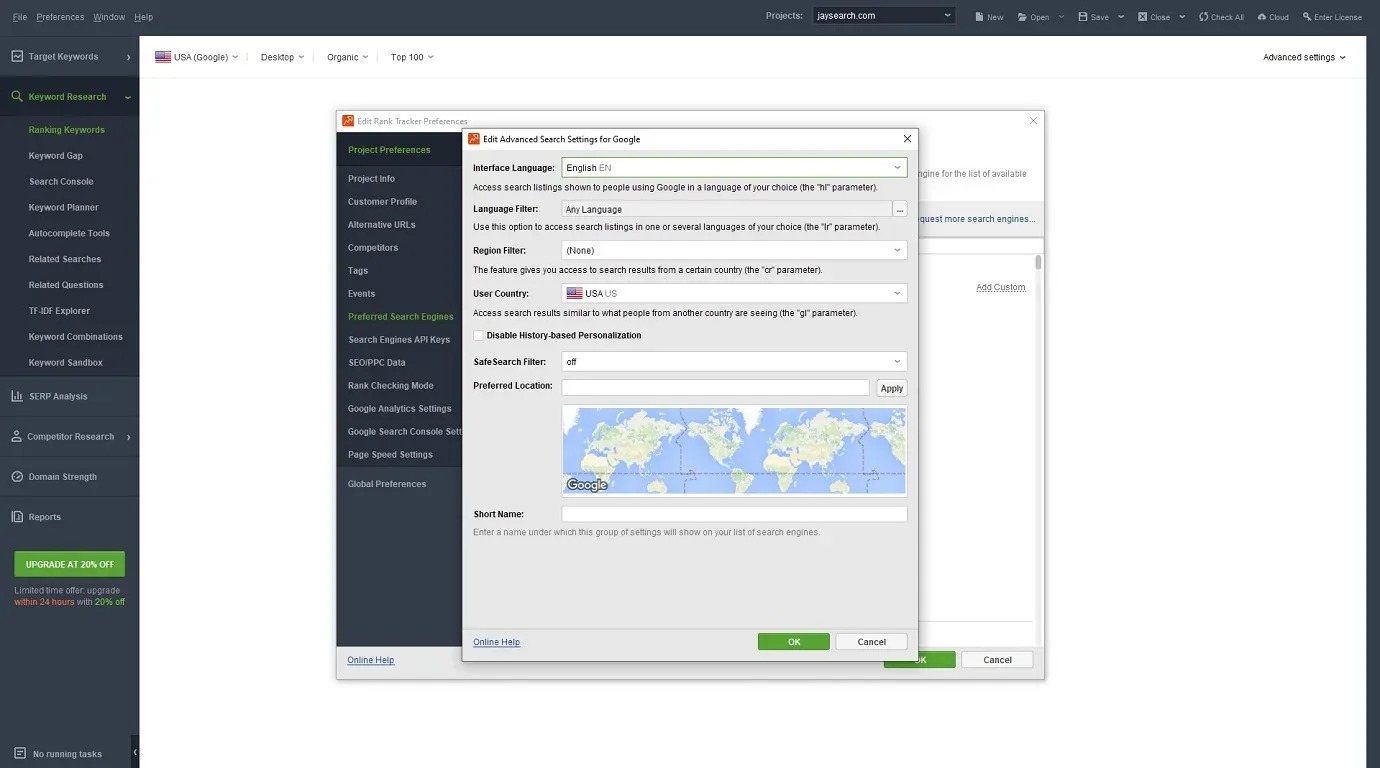Click Cancel in Advanced Search Settings dialog
The image size is (1380, 768).
click(x=872, y=642)
